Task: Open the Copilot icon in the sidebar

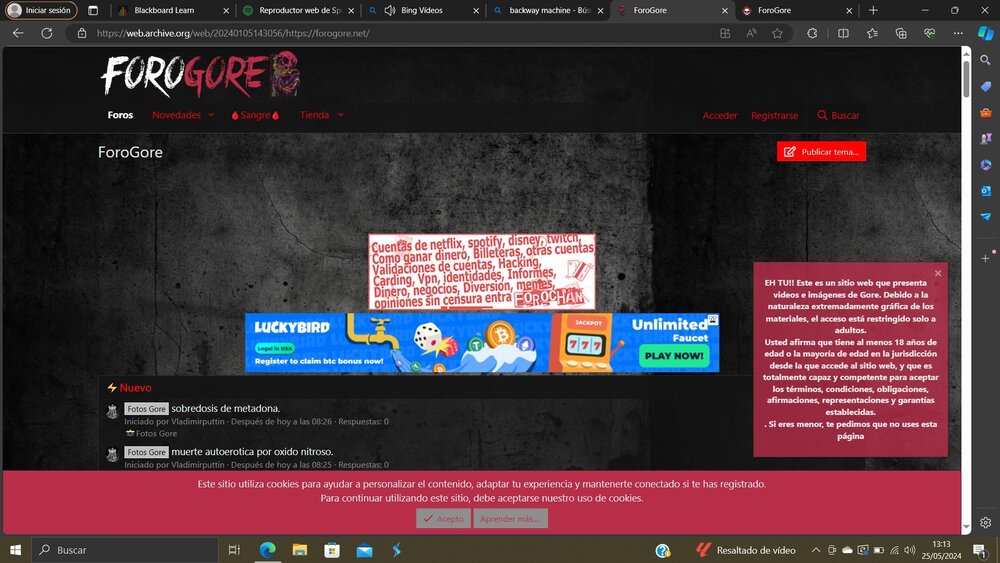Action: [985, 33]
